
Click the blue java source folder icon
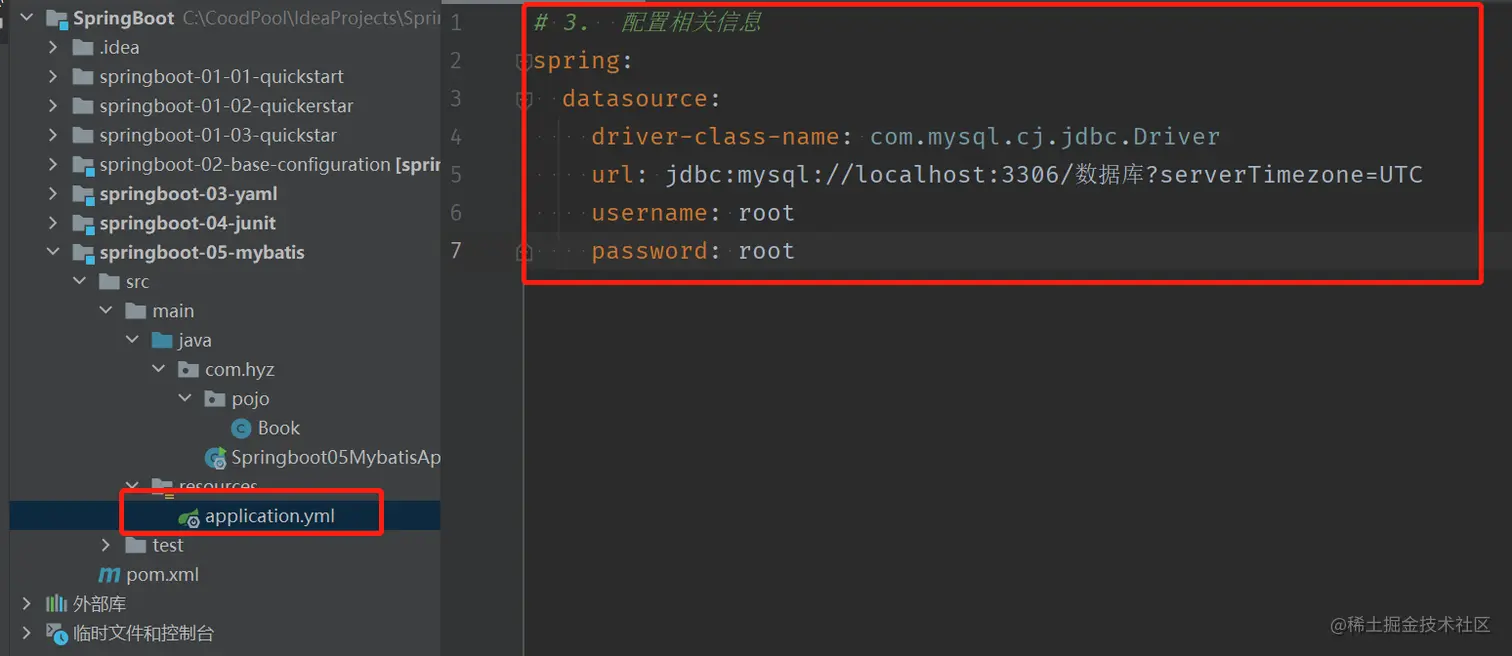tap(162, 340)
